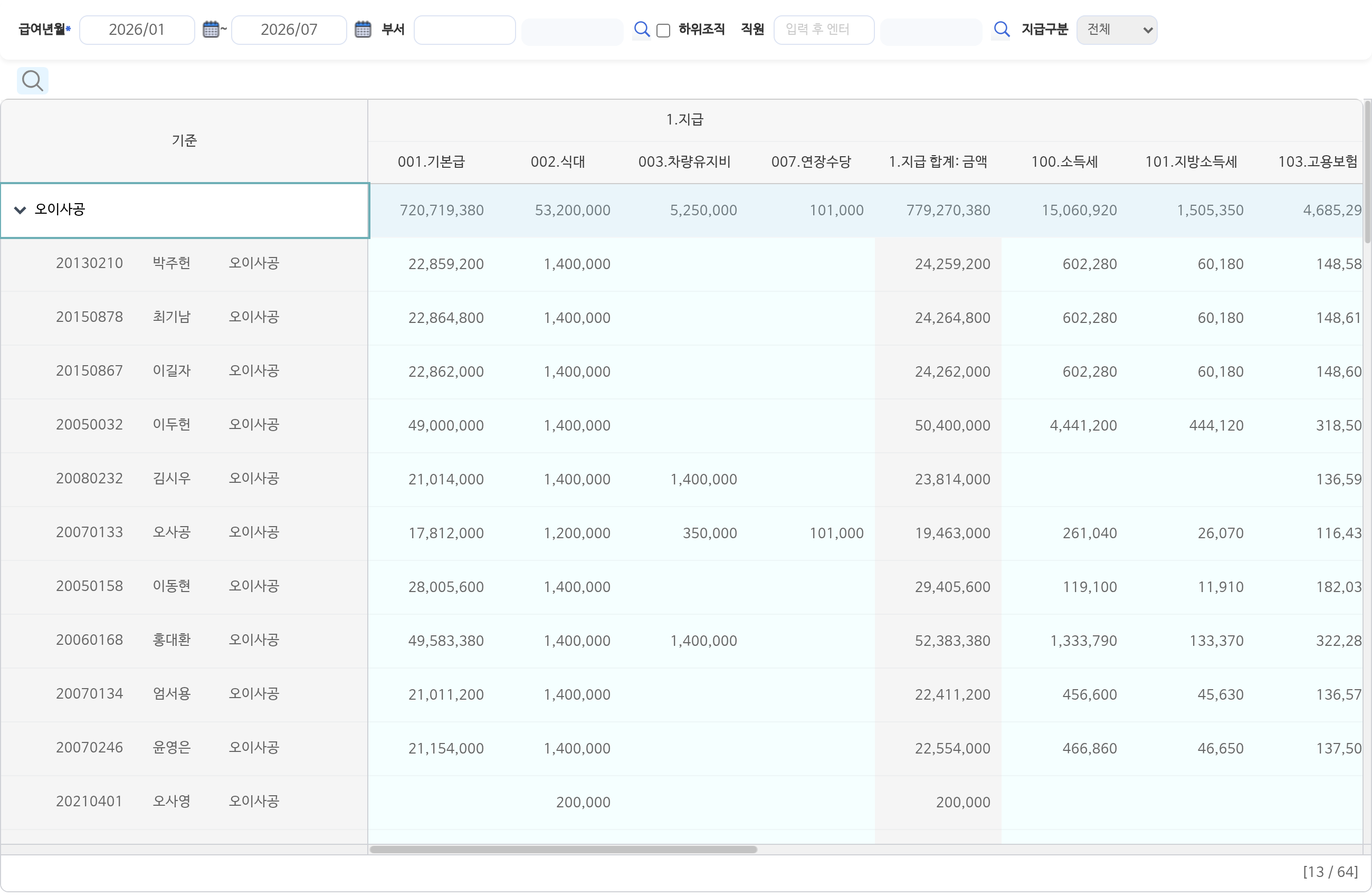1372x896 pixels.
Task: Open calendar picker for start month
Action: pyautogui.click(x=211, y=30)
